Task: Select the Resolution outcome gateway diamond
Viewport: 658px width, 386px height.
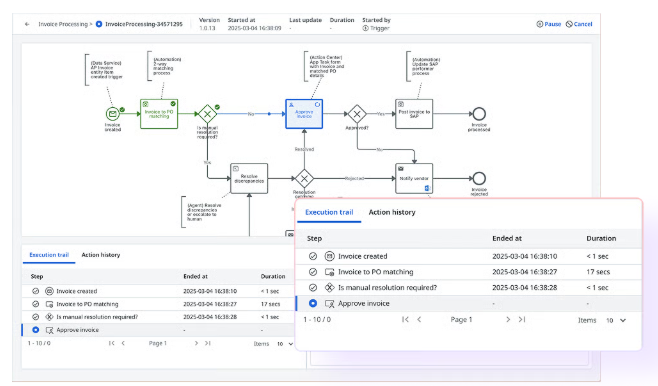Action: click(304, 178)
